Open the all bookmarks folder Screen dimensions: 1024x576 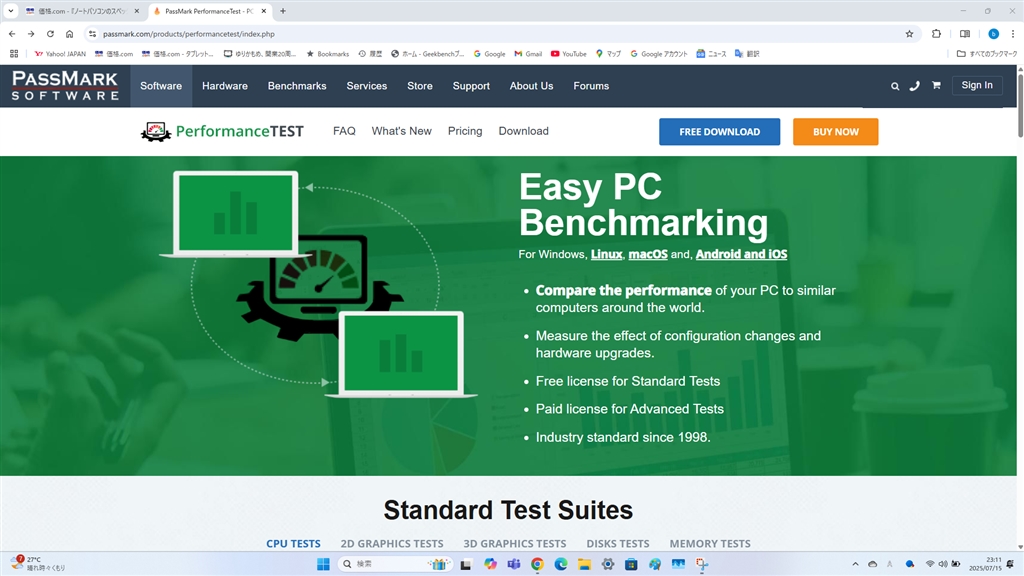[987, 54]
